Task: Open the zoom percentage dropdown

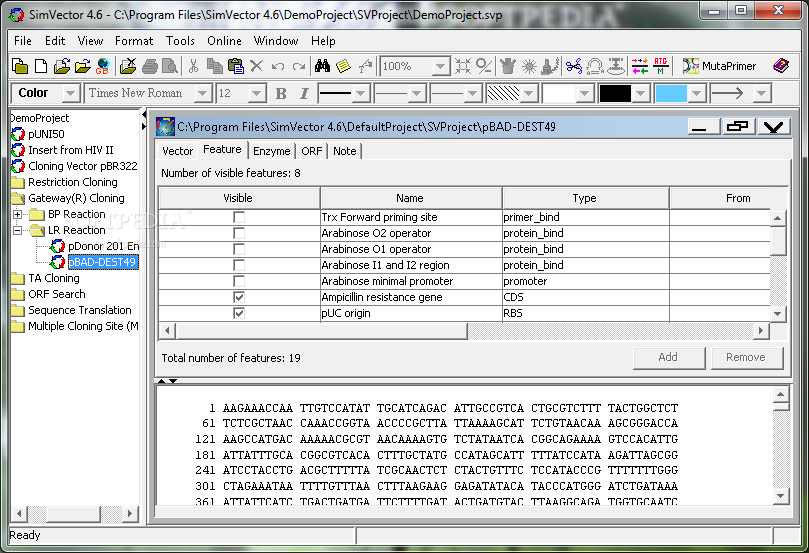Action: point(440,67)
